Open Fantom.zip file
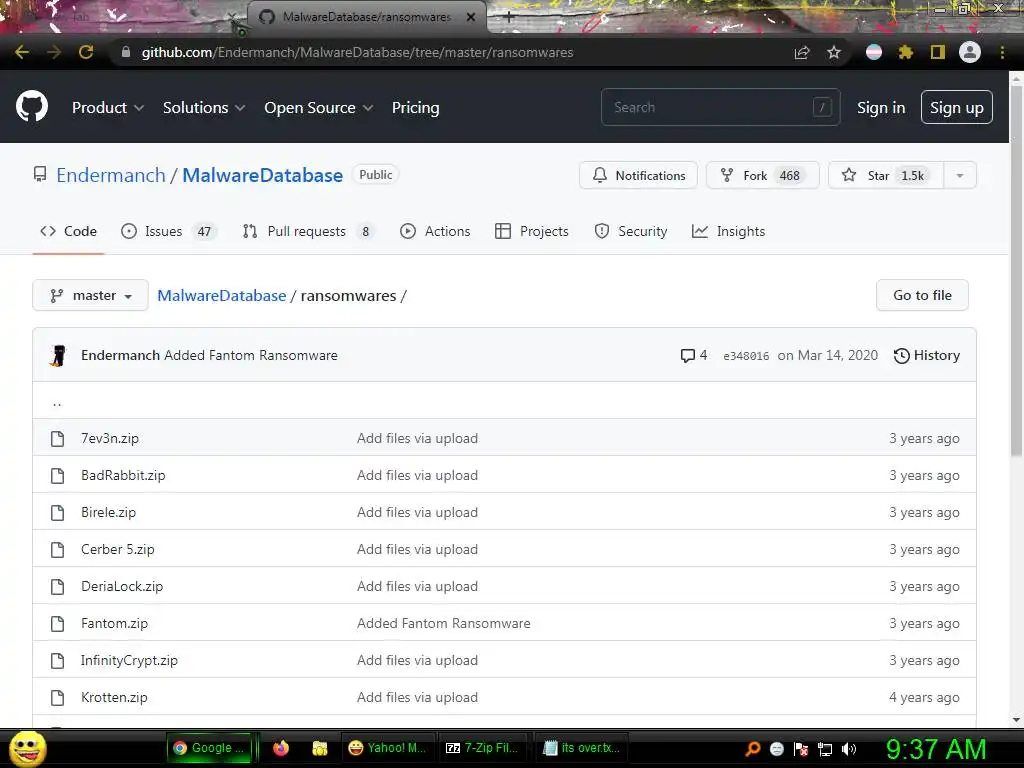Viewport: 1024px width, 768px height. [114, 624]
